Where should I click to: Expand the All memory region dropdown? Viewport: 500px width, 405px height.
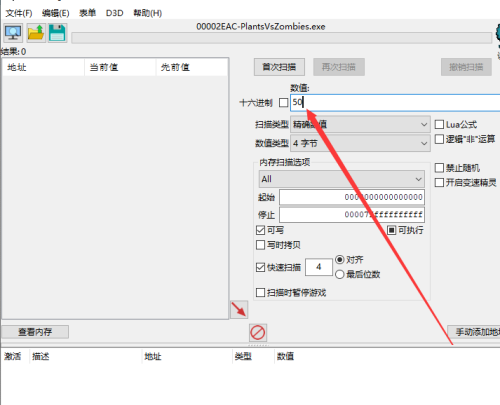(342, 179)
